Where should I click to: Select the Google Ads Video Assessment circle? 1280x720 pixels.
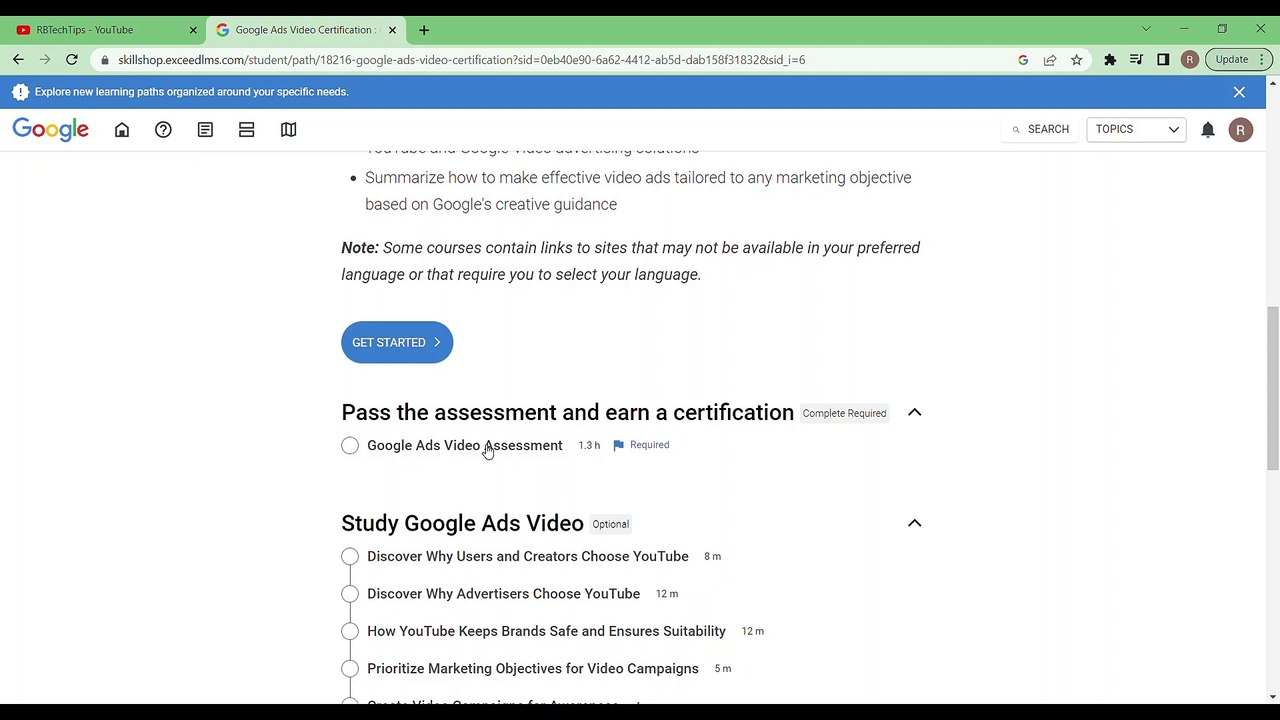click(x=350, y=446)
